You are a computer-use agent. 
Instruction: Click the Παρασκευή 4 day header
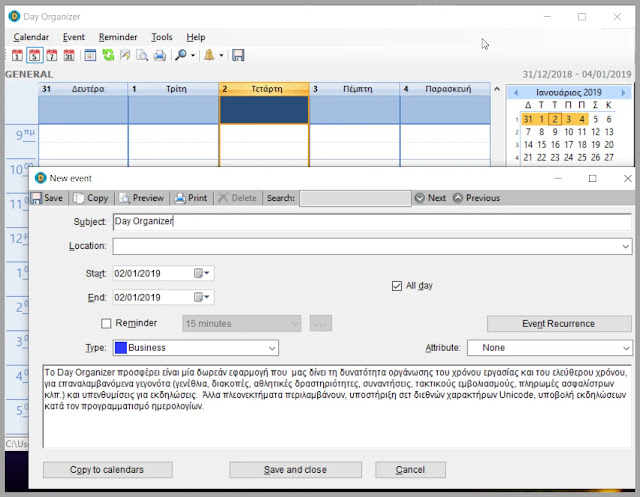pos(445,89)
